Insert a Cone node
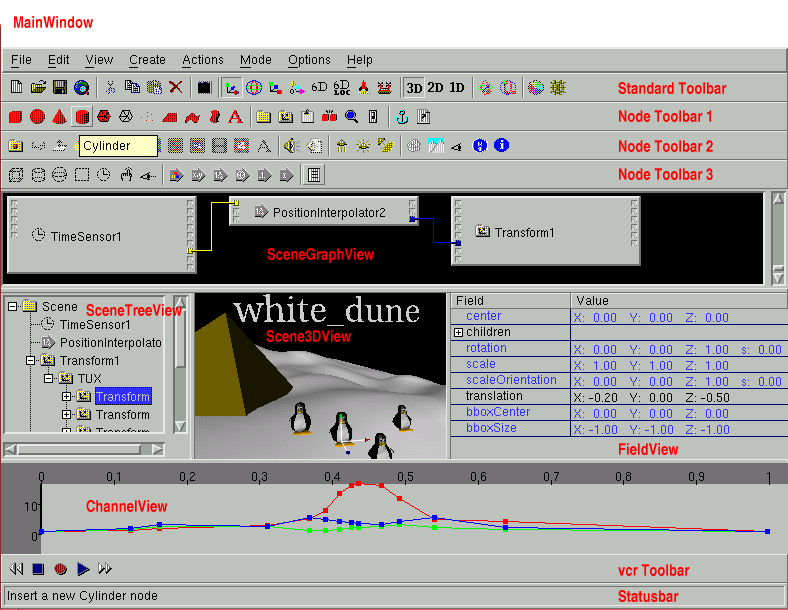 pos(59,117)
